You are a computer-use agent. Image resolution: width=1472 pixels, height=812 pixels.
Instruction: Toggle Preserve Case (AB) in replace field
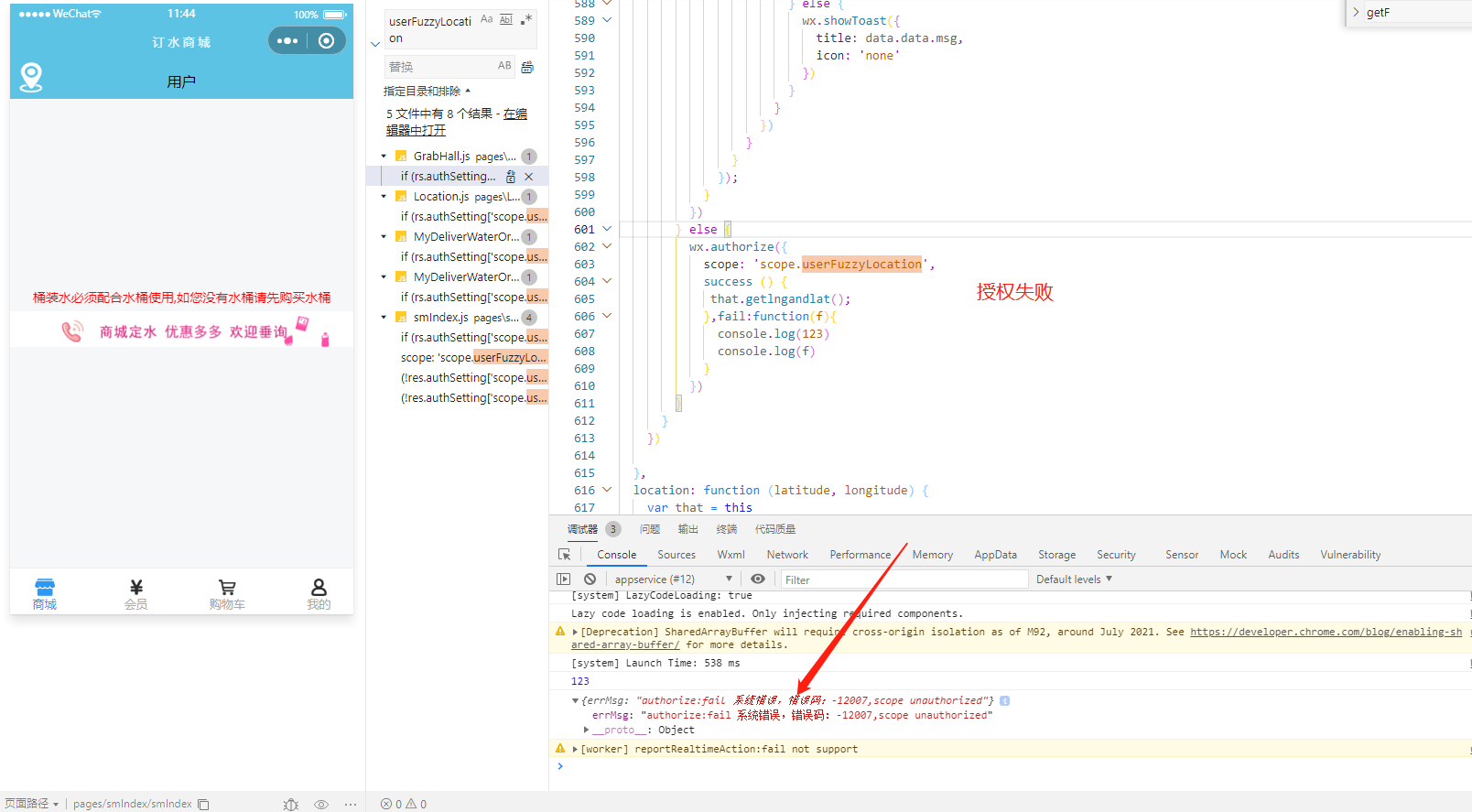pyautogui.click(x=504, y=66)
